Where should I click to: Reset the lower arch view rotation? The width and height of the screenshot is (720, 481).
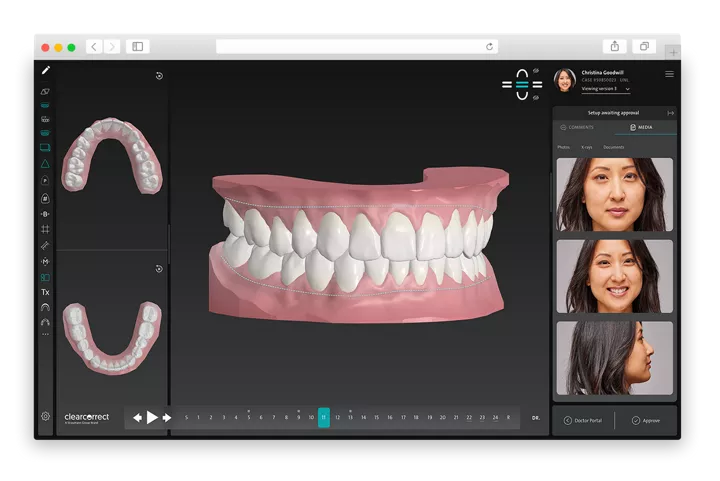(159, 268)
